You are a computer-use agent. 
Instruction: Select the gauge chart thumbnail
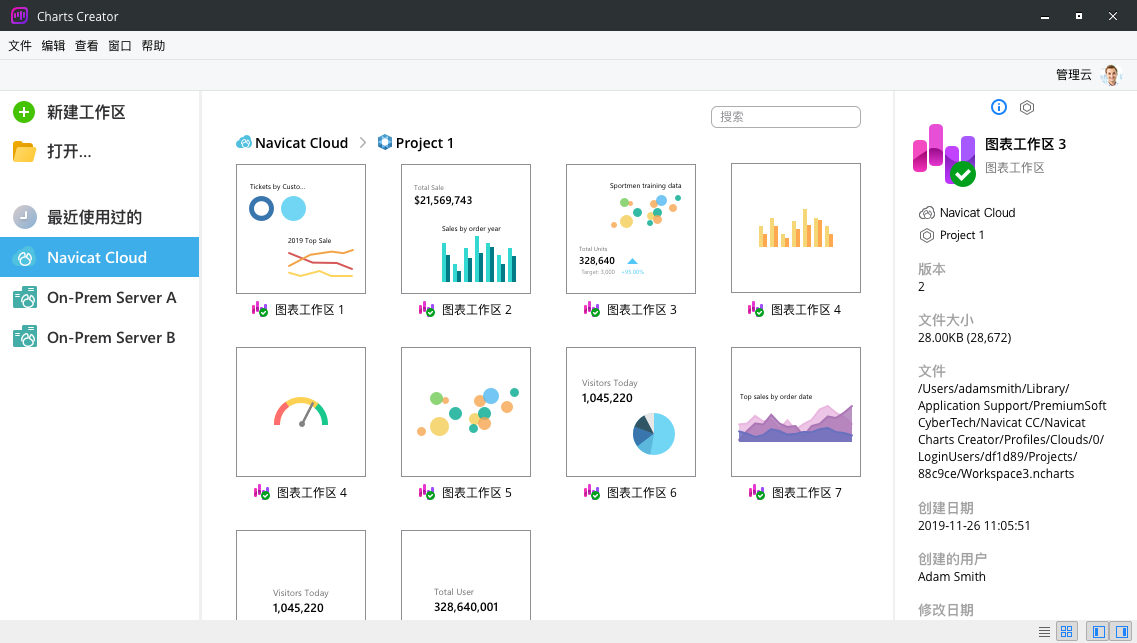click(x=301, y=412)
